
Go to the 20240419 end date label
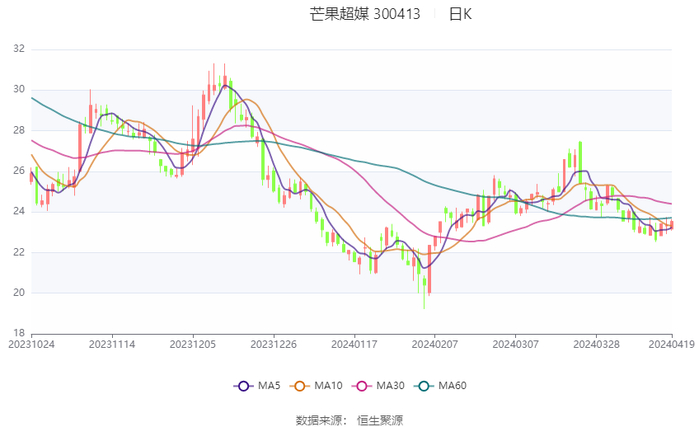tap(671, 343)
